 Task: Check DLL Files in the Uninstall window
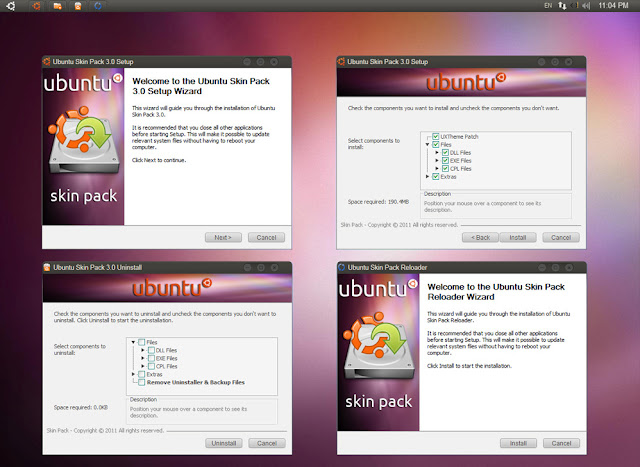(151, 350)
